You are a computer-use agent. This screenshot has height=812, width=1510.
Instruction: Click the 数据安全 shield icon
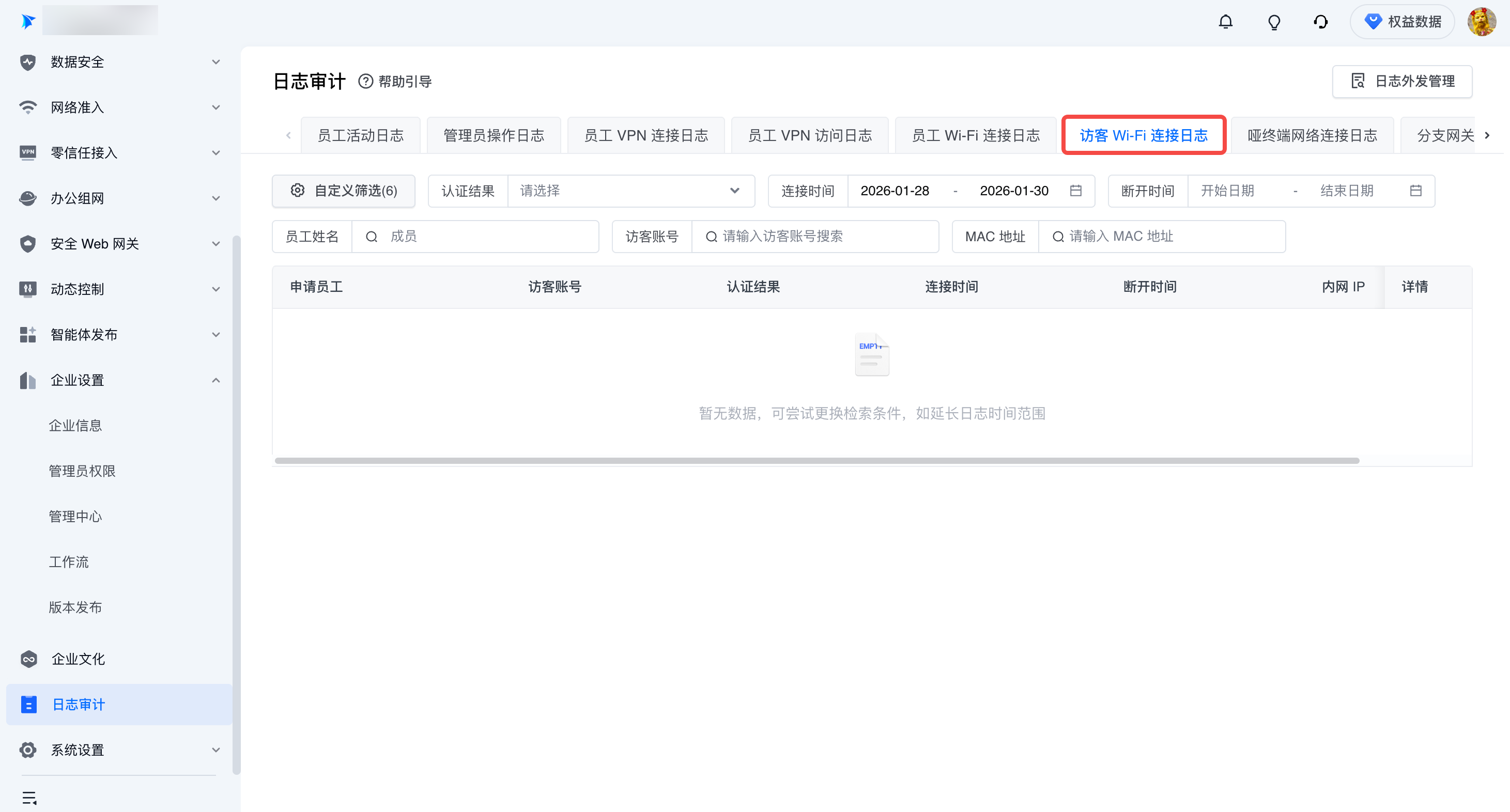point(27,61)
